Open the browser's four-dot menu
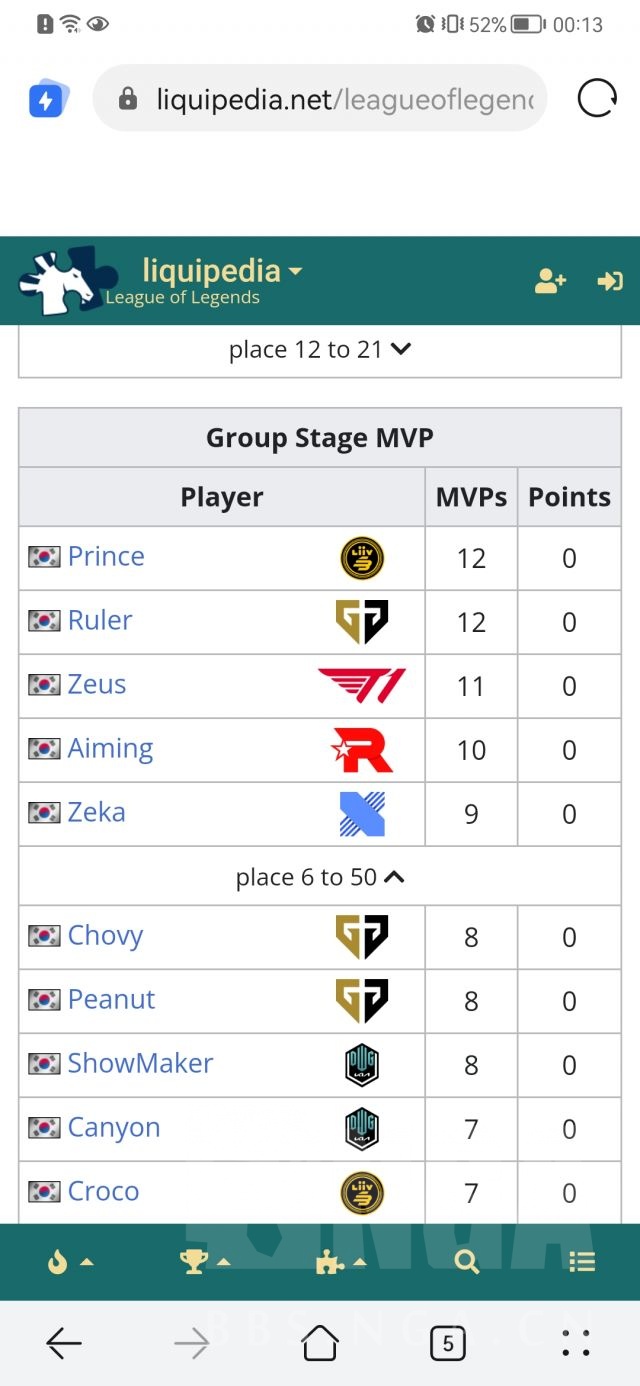Viewport: 640px width, 1386px height. point(576,1344)
